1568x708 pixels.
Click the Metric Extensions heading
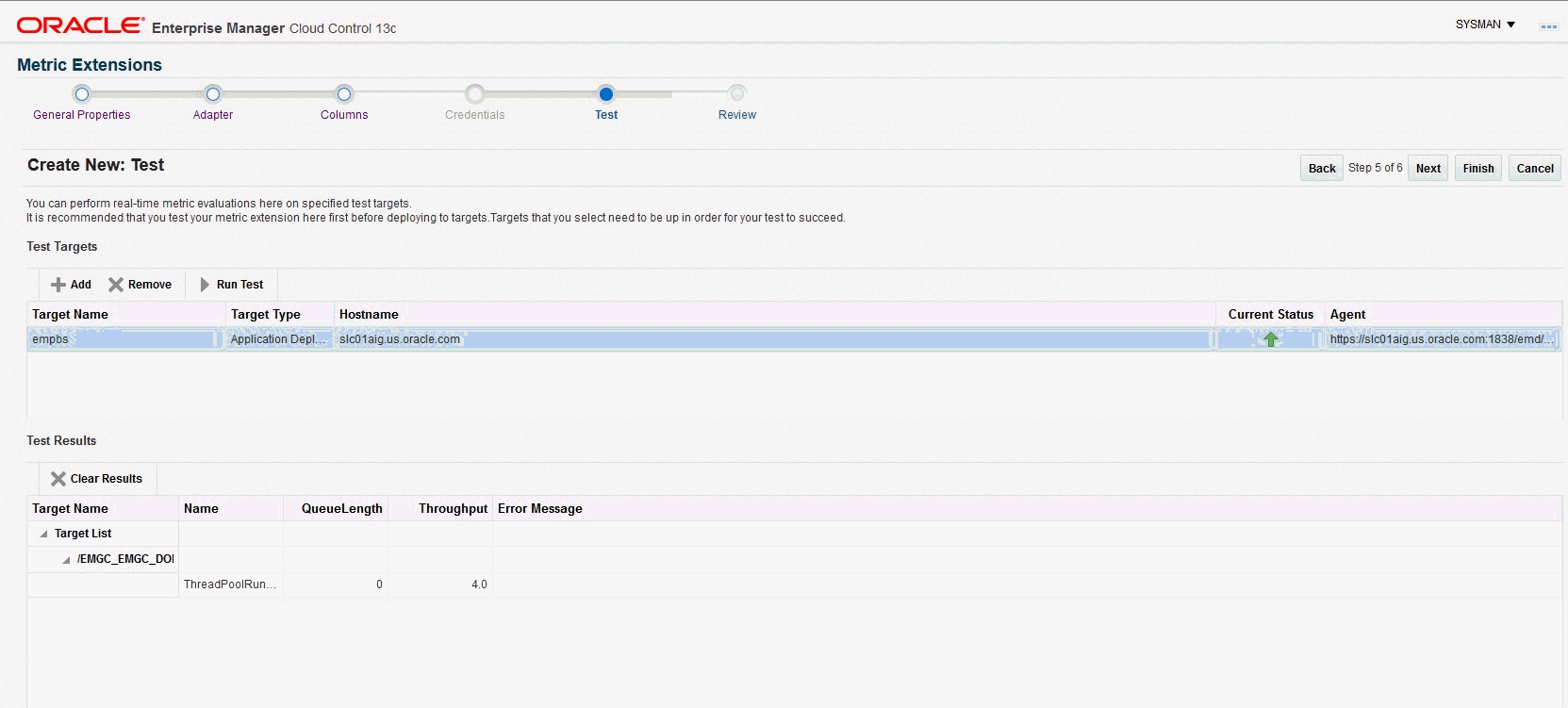90,65
